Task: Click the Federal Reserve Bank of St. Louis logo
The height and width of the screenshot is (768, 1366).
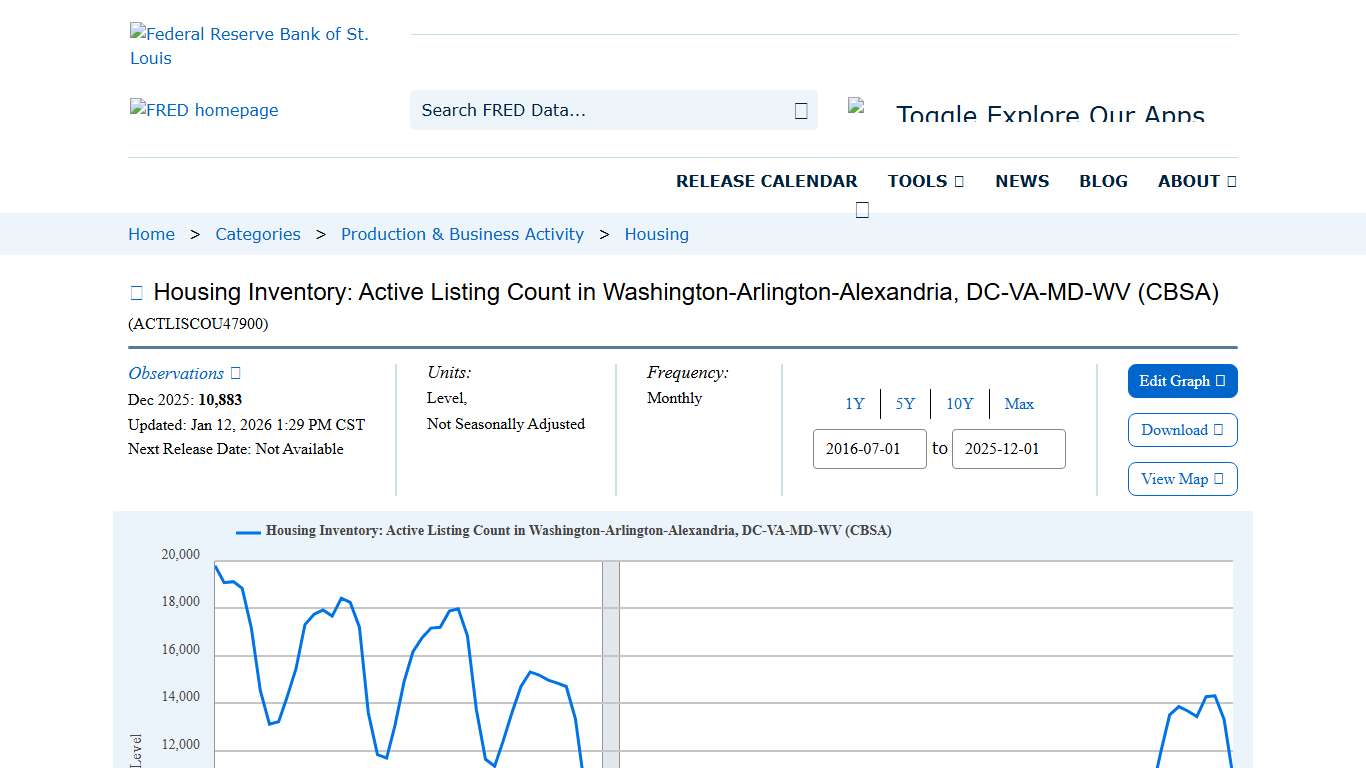Action: 250,45
